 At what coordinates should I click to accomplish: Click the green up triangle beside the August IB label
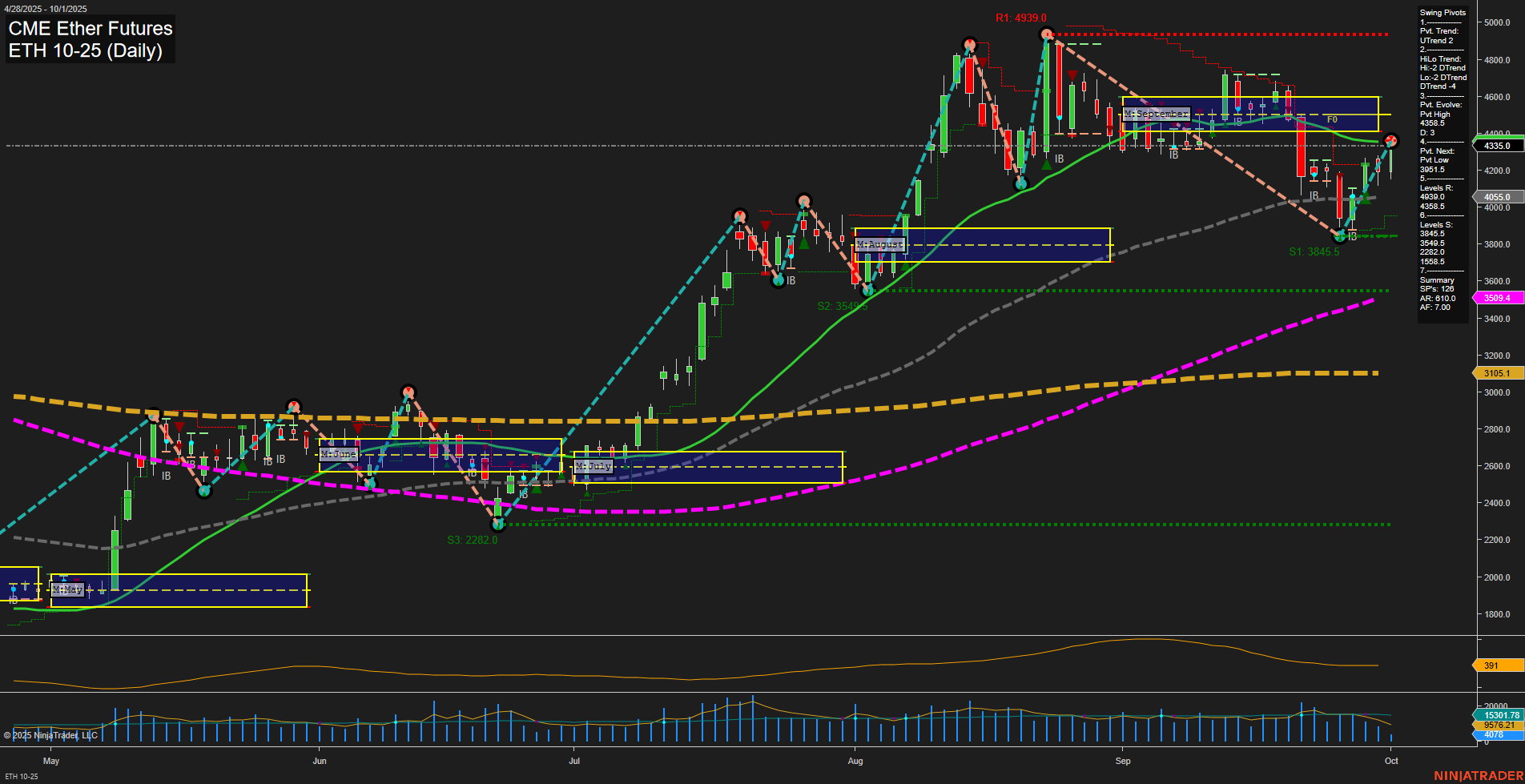point(1046,163)
